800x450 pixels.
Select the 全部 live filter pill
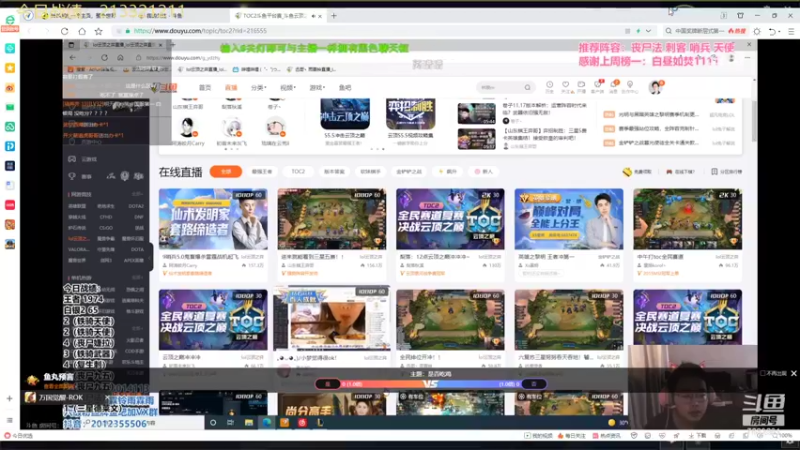226,171
